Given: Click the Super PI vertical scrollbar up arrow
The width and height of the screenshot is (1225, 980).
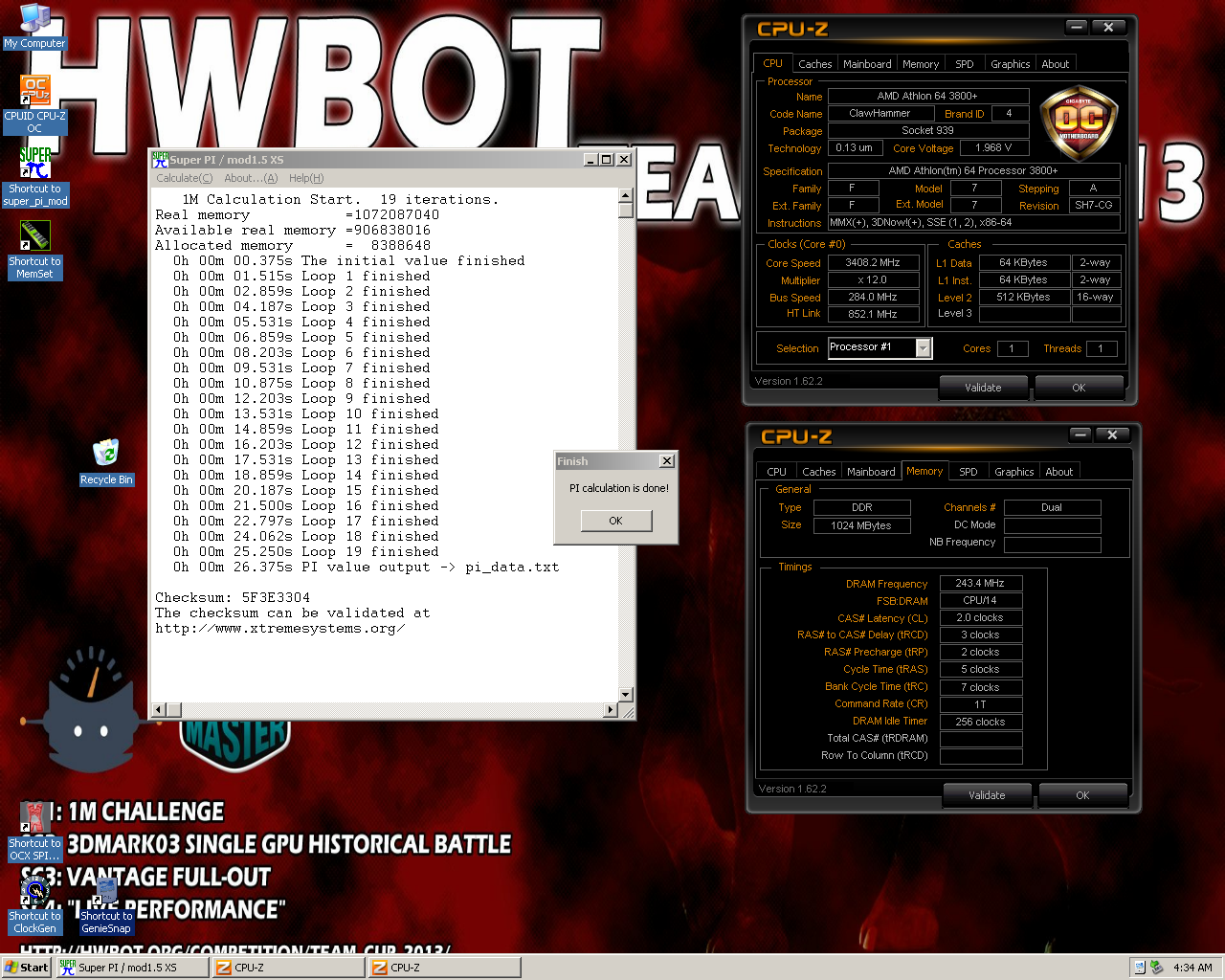Looking at the screenshot, I should tap(626, 195).
